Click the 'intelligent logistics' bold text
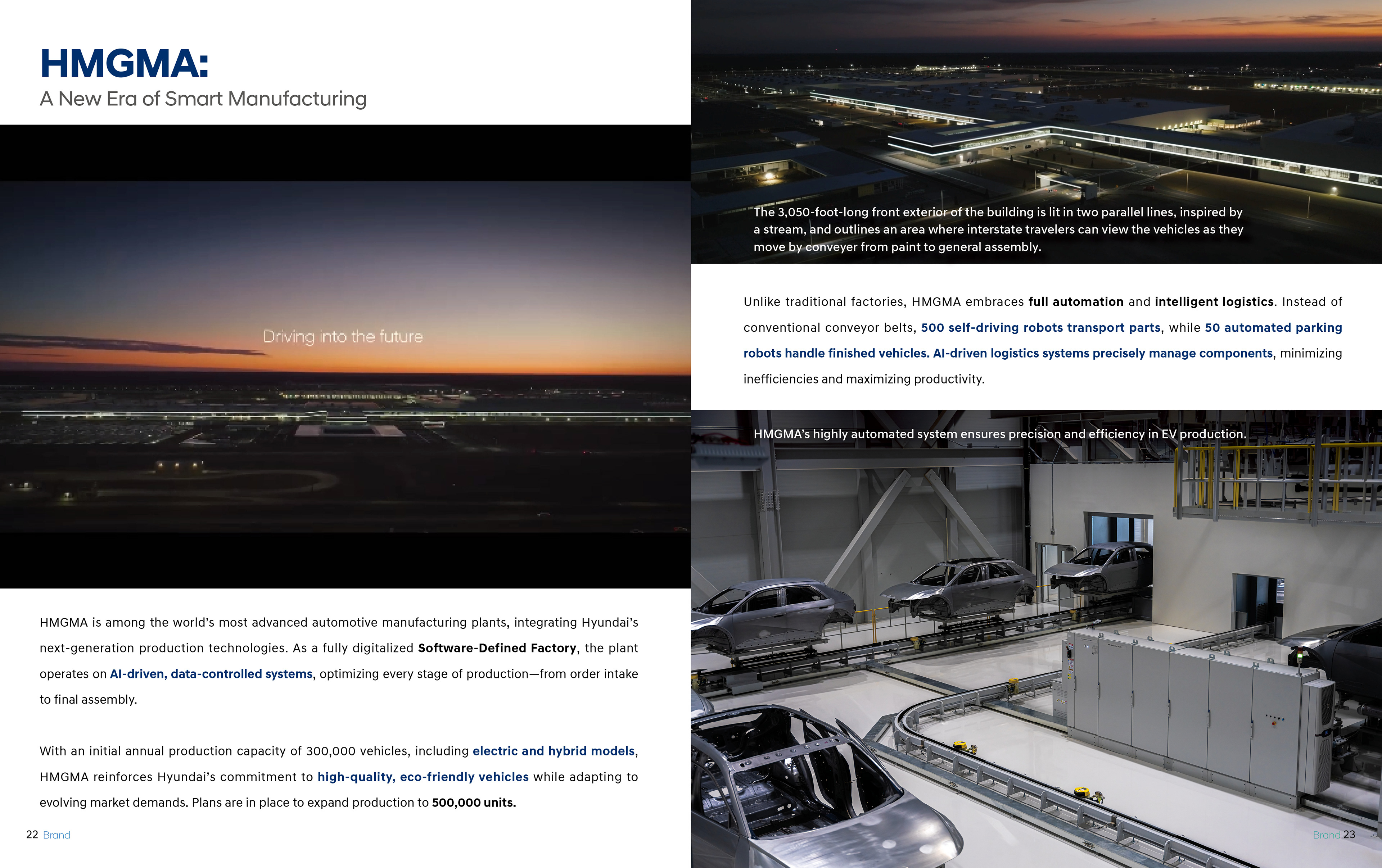The height and width of the screenshot is (868, 1382). tap(1214, 302)
